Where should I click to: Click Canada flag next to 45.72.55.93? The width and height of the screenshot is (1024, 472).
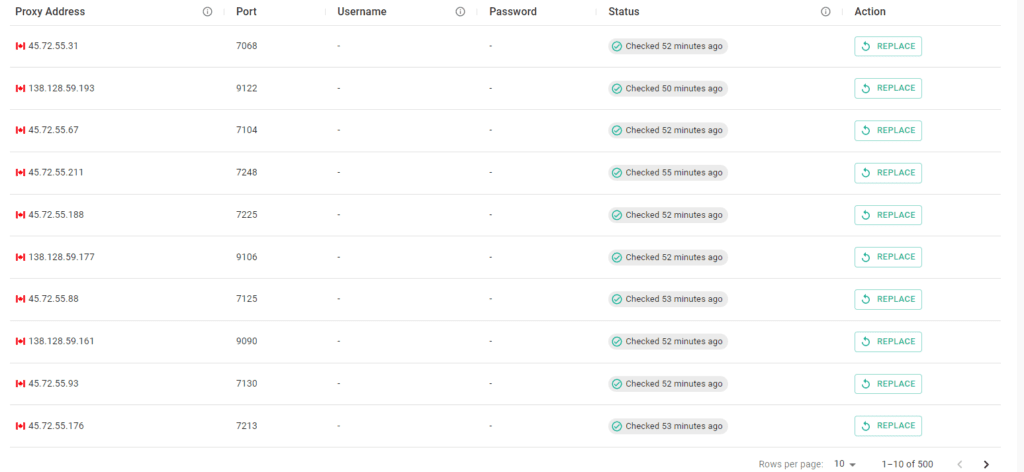coord(20,384)
